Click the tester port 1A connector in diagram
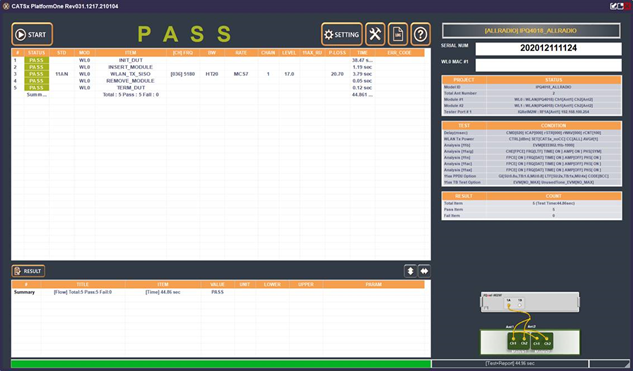 (x=509, y=304)
